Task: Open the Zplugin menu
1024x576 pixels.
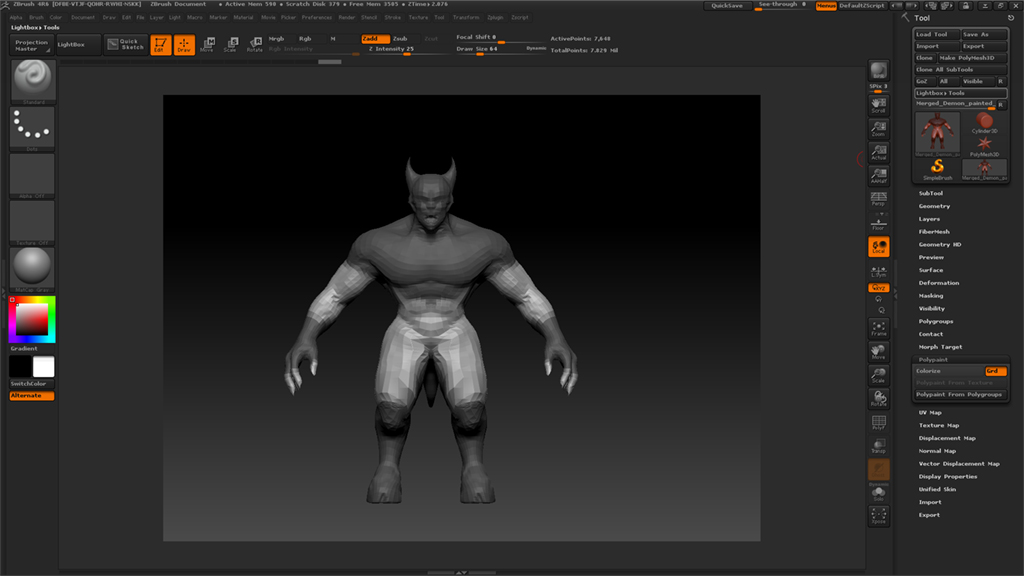Action: click(495, 17)
